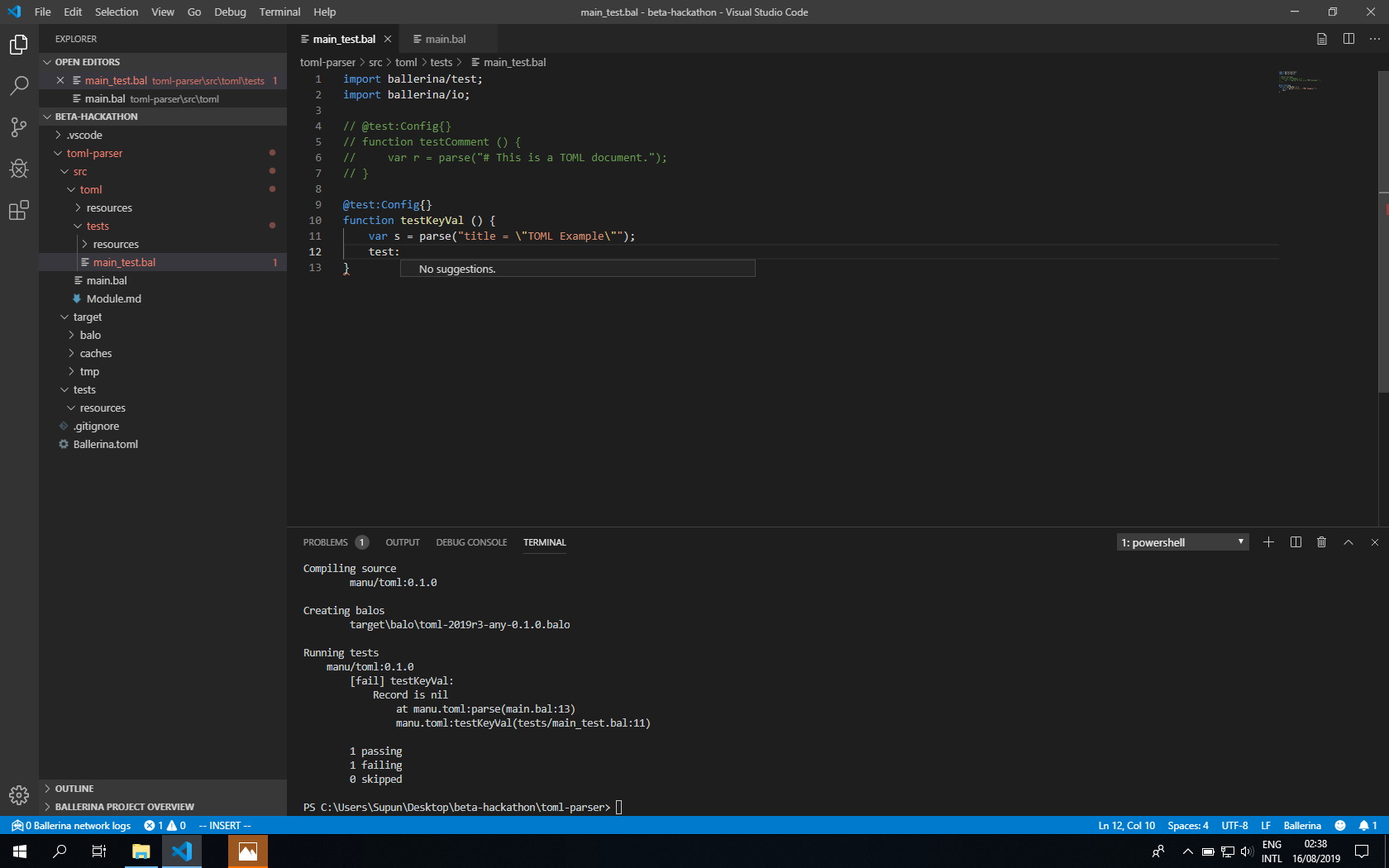Open the Debug view in activity bar
The width and height of the screenshot is (1389, 868).
tap(18, 169)
